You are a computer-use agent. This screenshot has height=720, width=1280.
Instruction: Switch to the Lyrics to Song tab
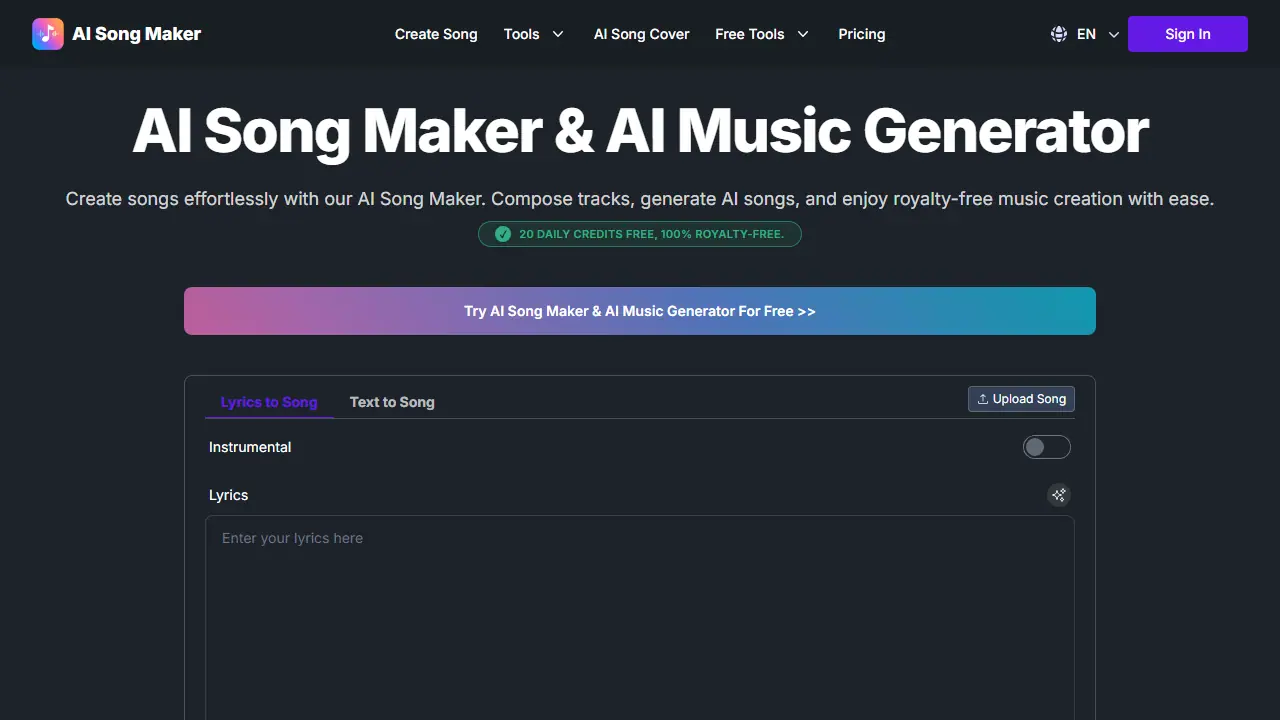click(x=269, y=402)
